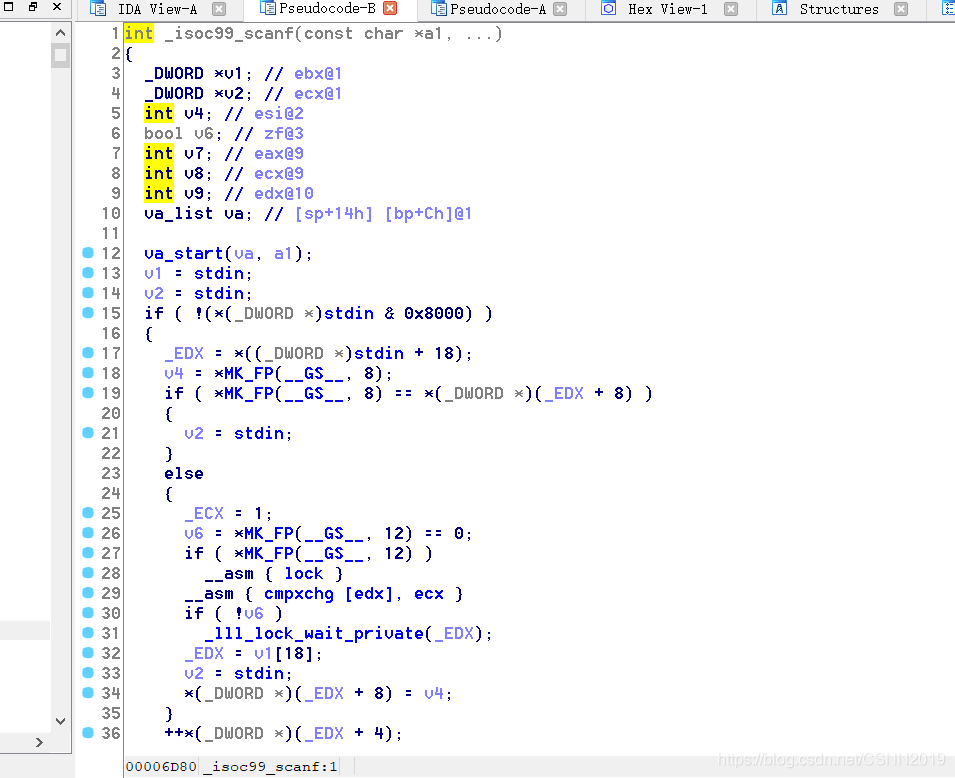Click the left panel scroll down arrow
Image resolution: width=955 pixels, height=778 pixels.
point(60,721)
